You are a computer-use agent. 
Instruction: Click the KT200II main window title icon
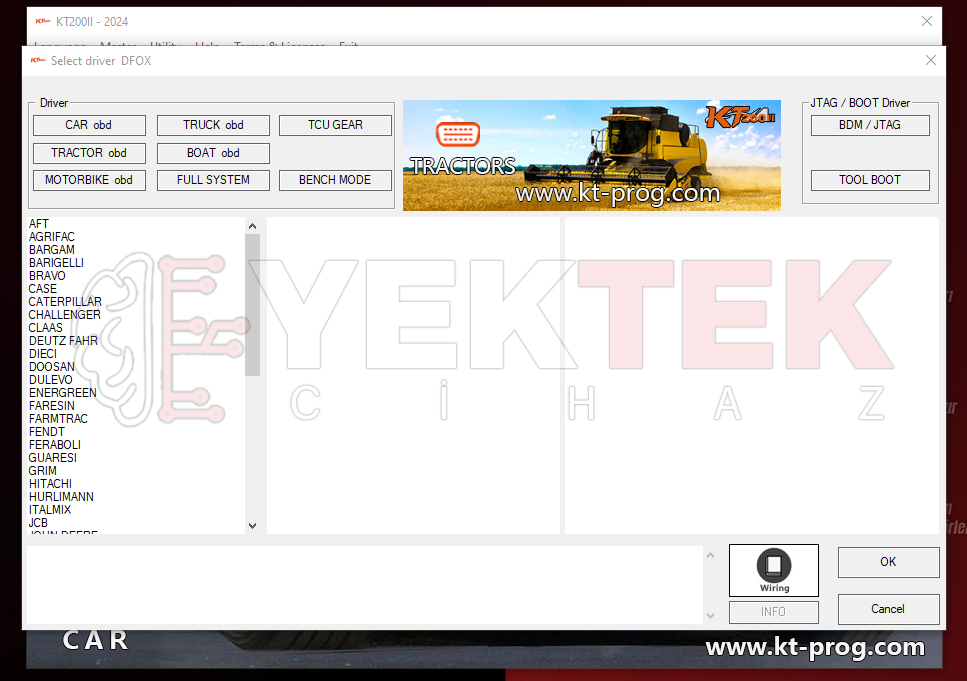click(43, 22)
